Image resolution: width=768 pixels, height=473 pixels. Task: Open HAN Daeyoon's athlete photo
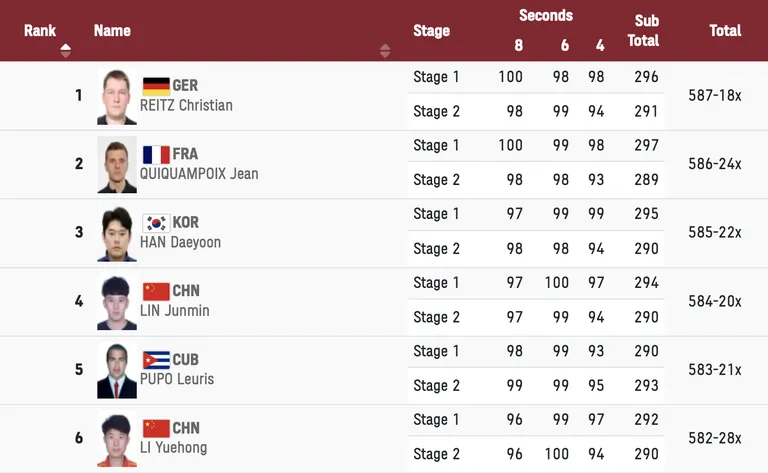click(x=117, y=233)
